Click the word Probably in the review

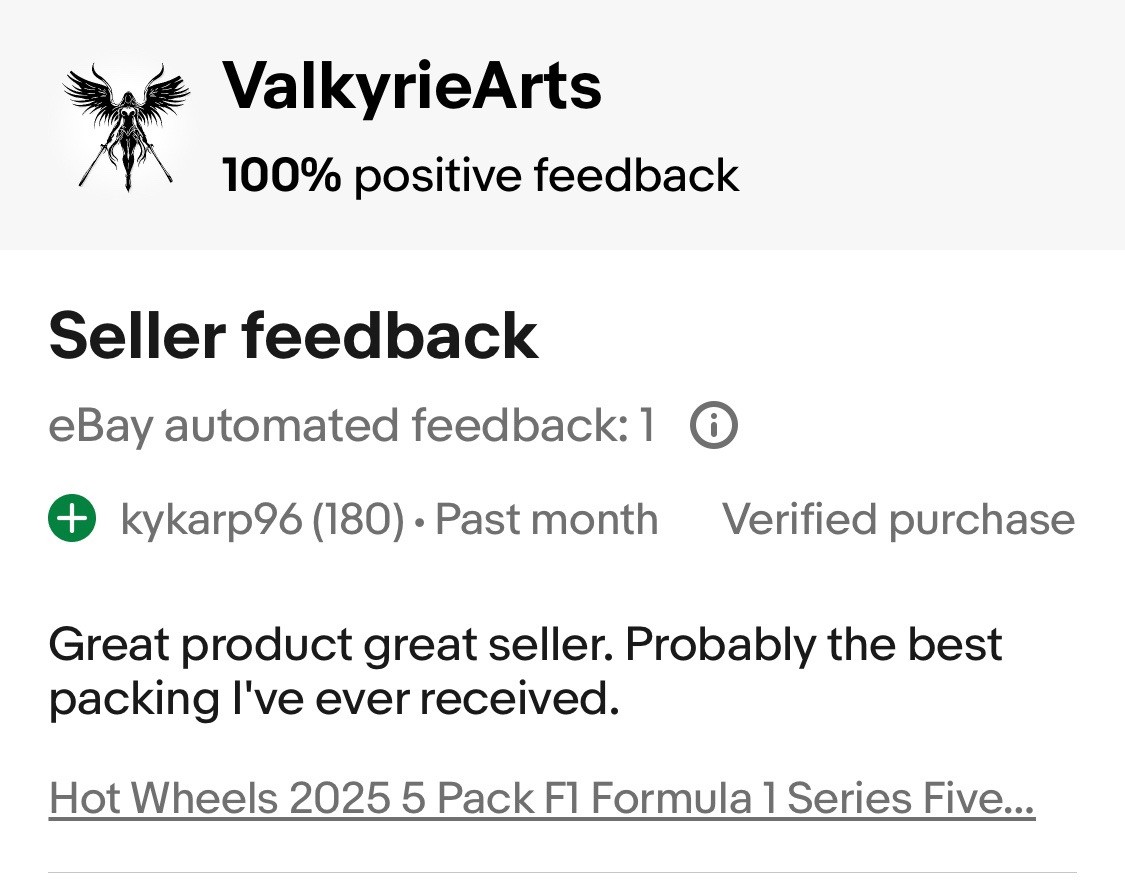tap(720, 646)
